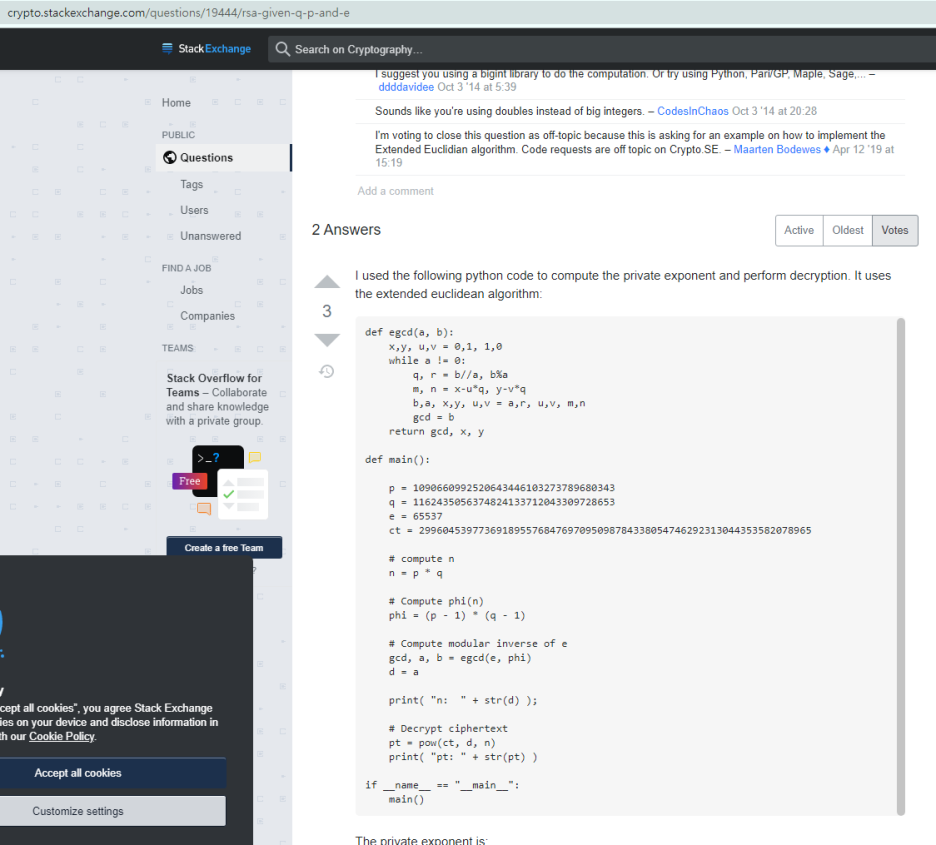This screenshot has width=936, height=845.
Task: Click Add a comment link
Action: [395, 191]
